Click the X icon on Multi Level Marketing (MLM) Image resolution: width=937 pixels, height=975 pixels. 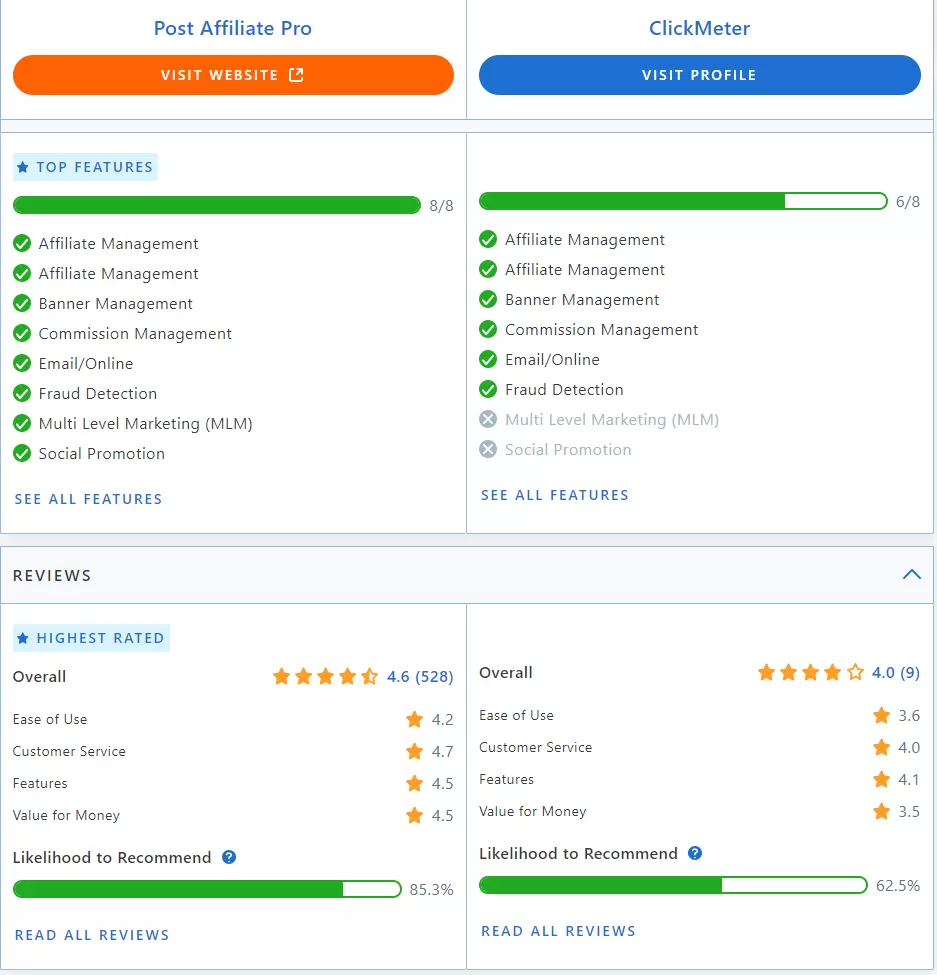point(488,419)
